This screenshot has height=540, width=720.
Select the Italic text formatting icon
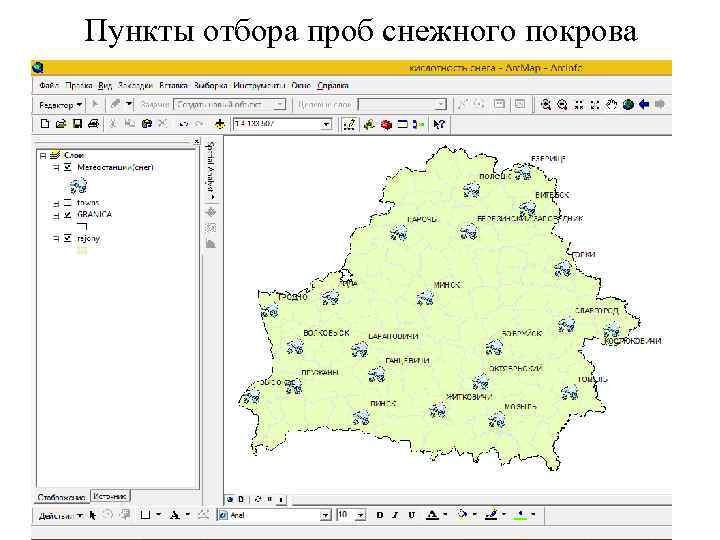396,515
